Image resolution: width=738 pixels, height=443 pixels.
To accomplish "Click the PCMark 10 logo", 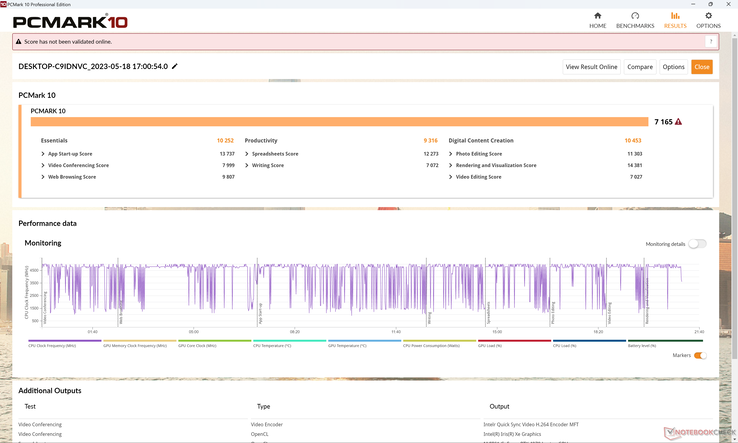I will (x=70, y=22).
